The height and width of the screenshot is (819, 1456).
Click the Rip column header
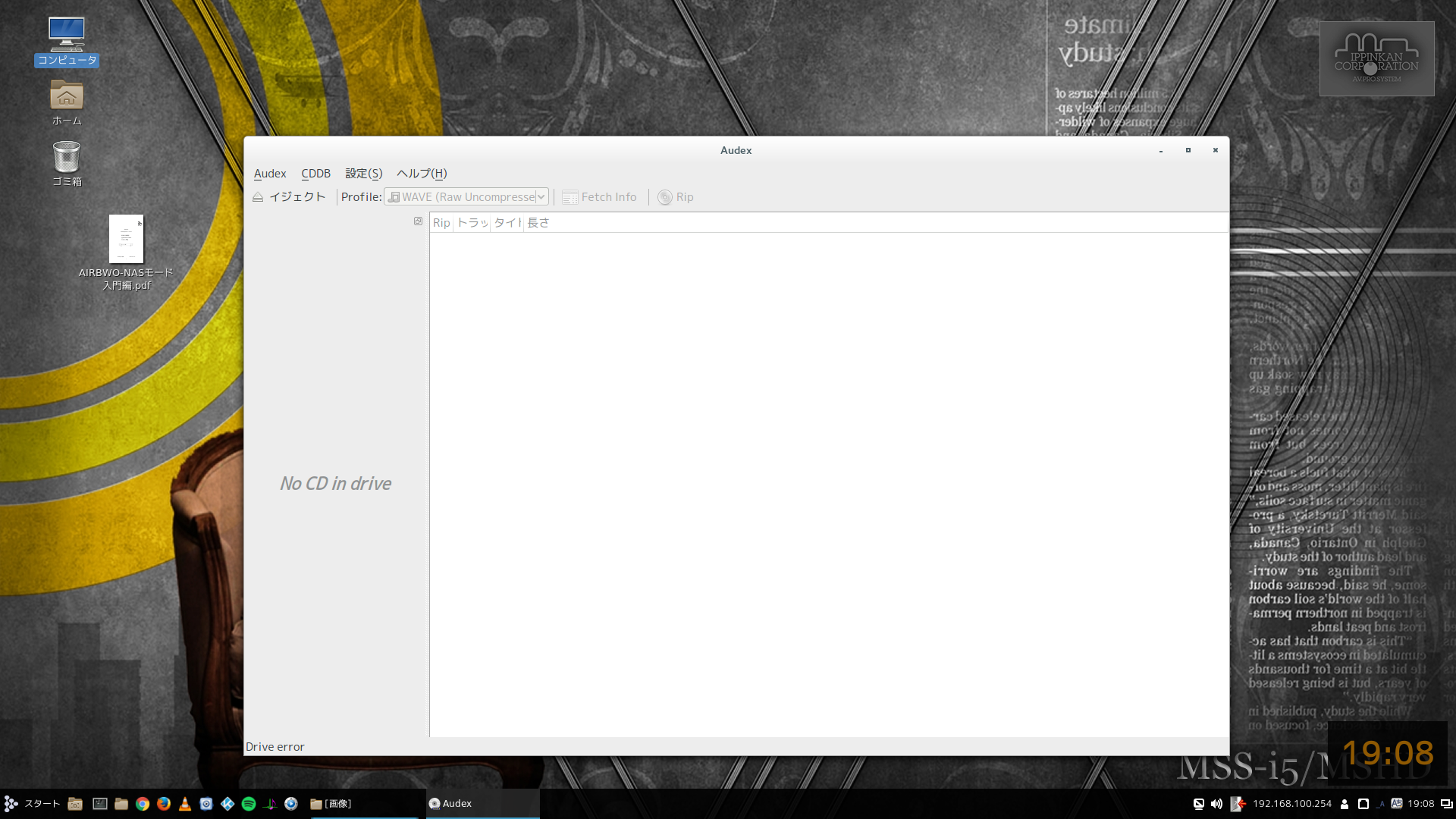point(441,223)
